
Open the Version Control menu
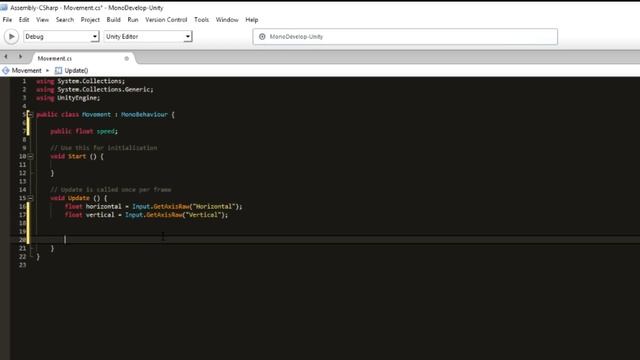(166, 20)
